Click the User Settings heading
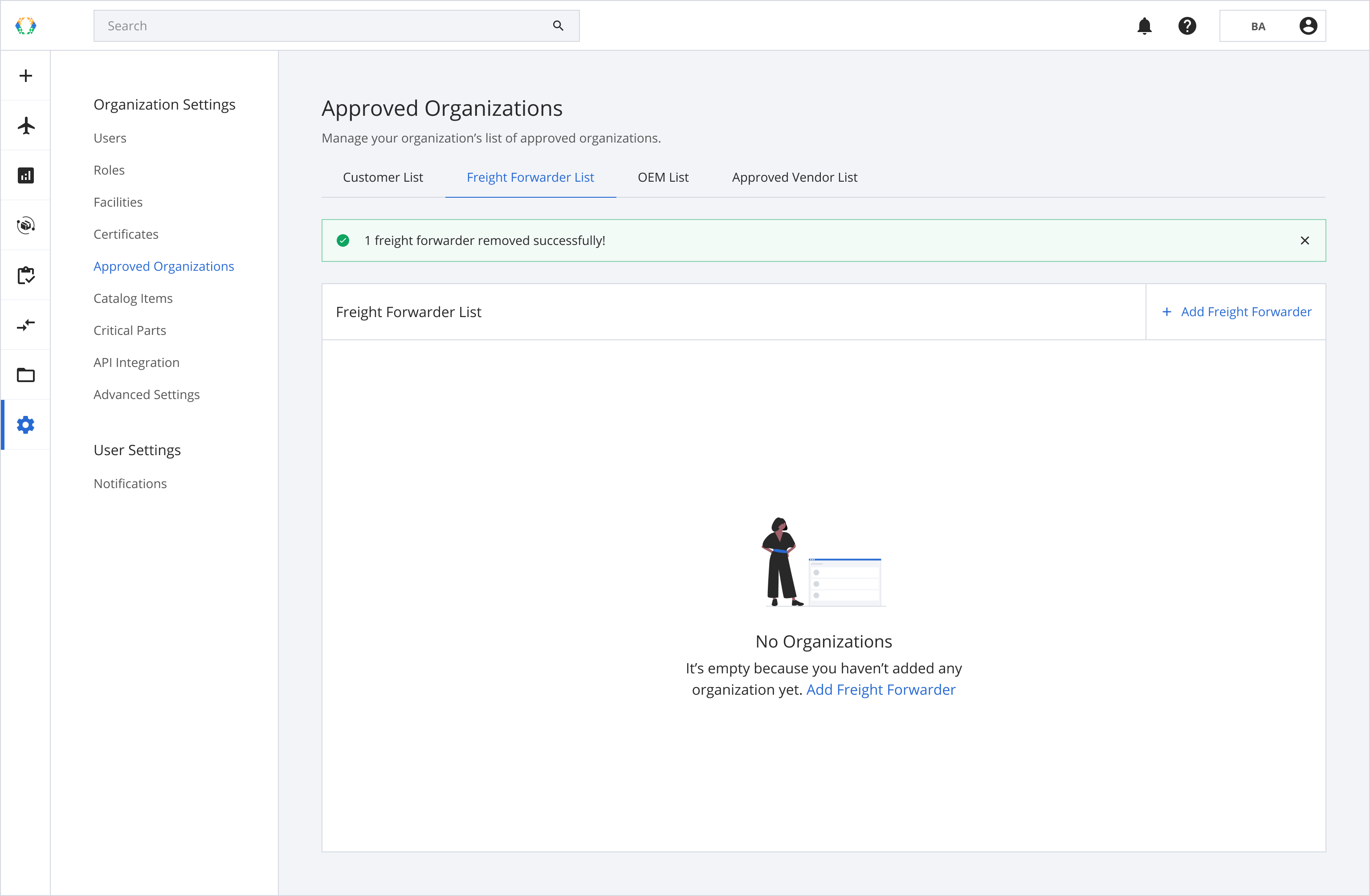 [x=137, y=450]
